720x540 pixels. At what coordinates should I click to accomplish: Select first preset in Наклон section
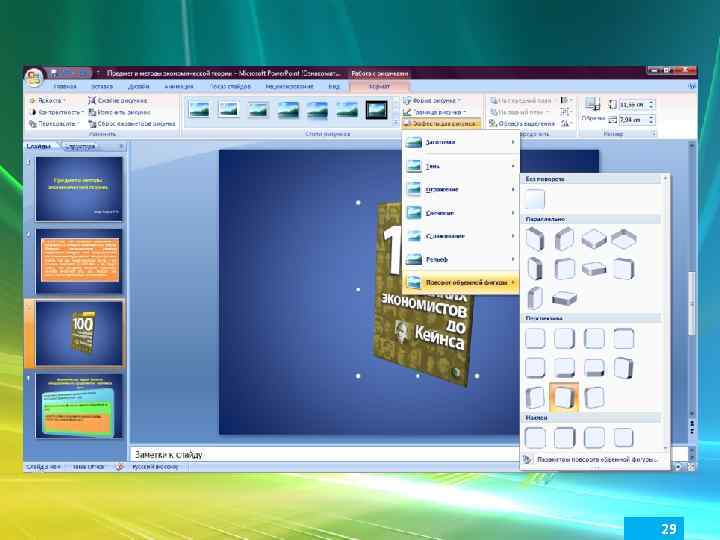535,438
